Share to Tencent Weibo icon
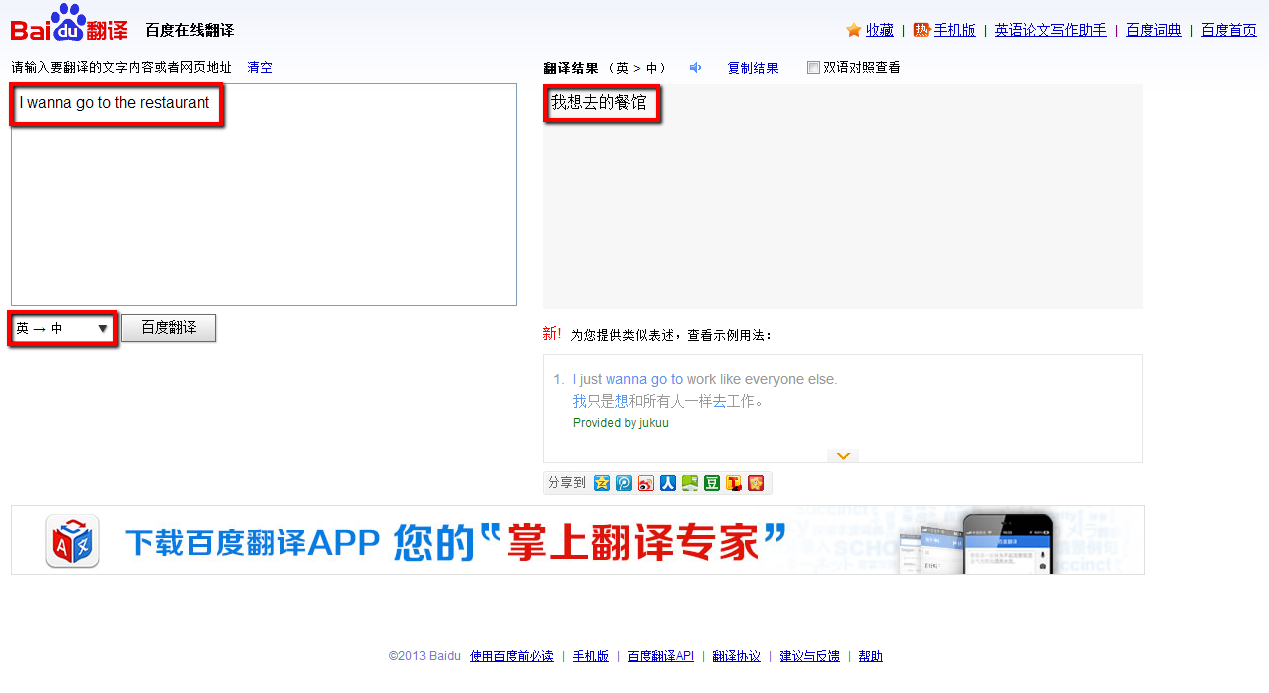 click(623, 483)
